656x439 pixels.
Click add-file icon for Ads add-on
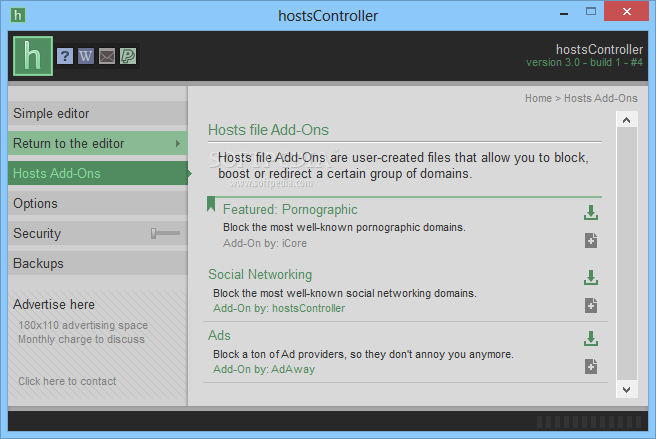click(x=591, y=367)
